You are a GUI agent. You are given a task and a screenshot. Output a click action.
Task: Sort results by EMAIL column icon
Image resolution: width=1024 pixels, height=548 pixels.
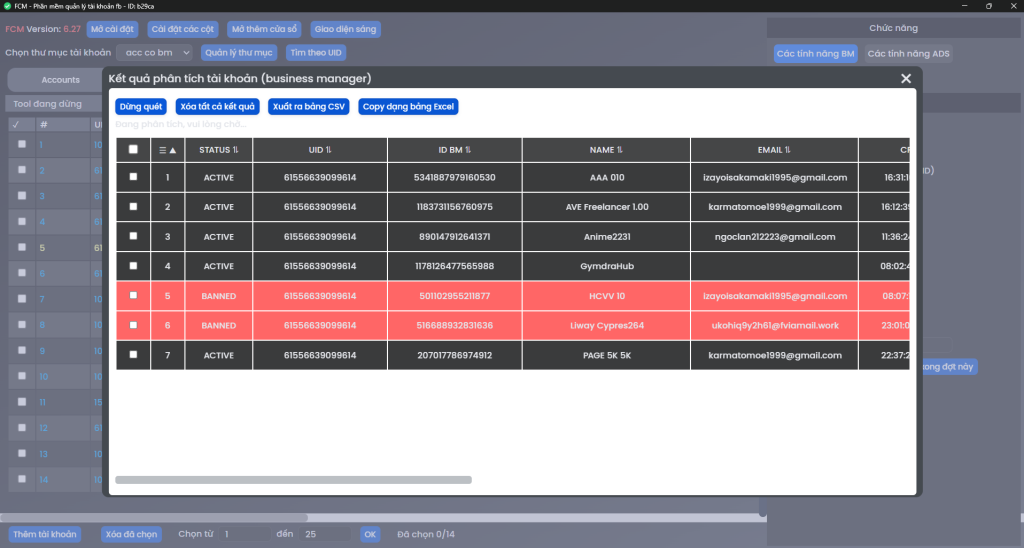click(x=788, y=150)
